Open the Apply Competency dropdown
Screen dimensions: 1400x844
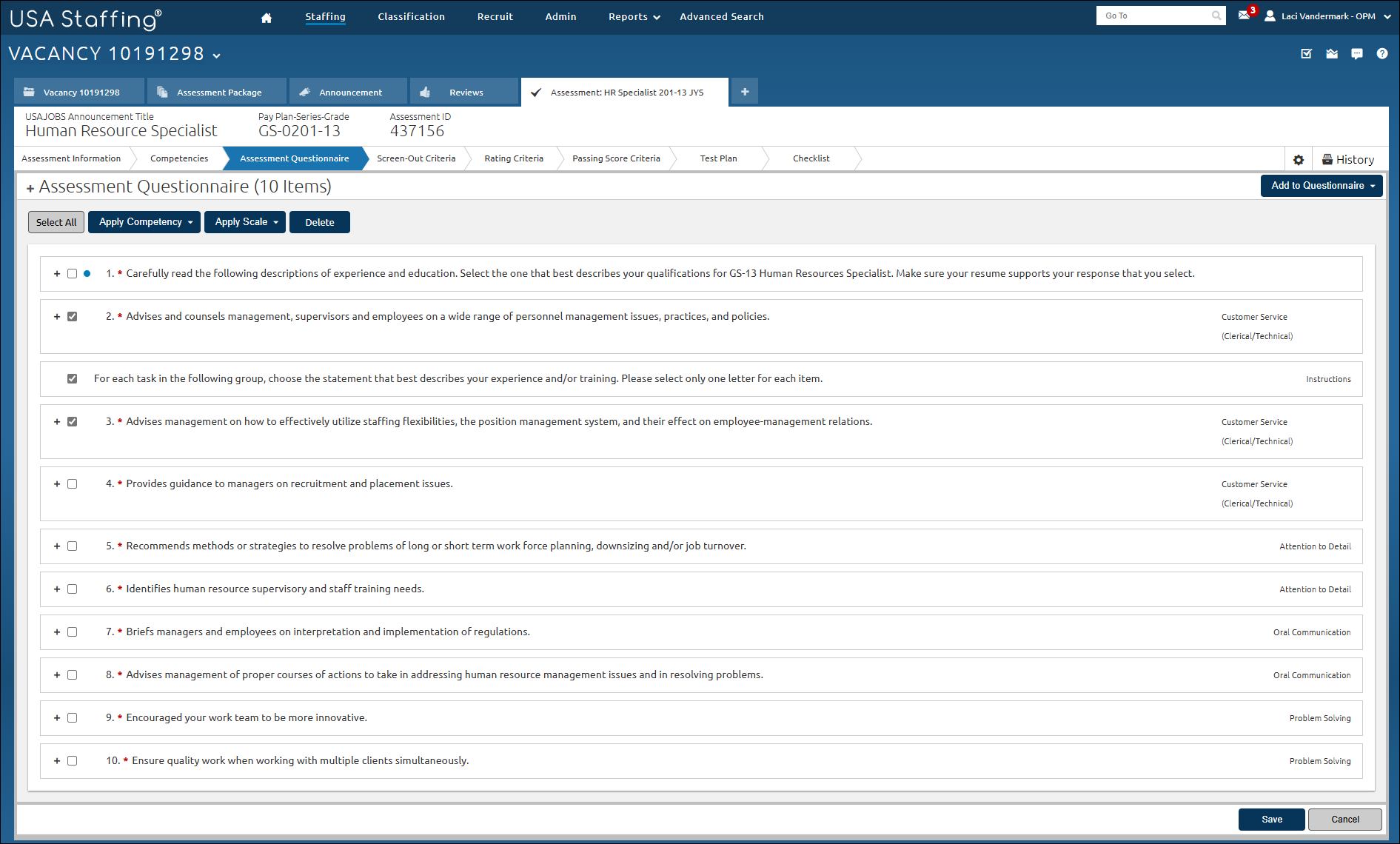[144, 222]
